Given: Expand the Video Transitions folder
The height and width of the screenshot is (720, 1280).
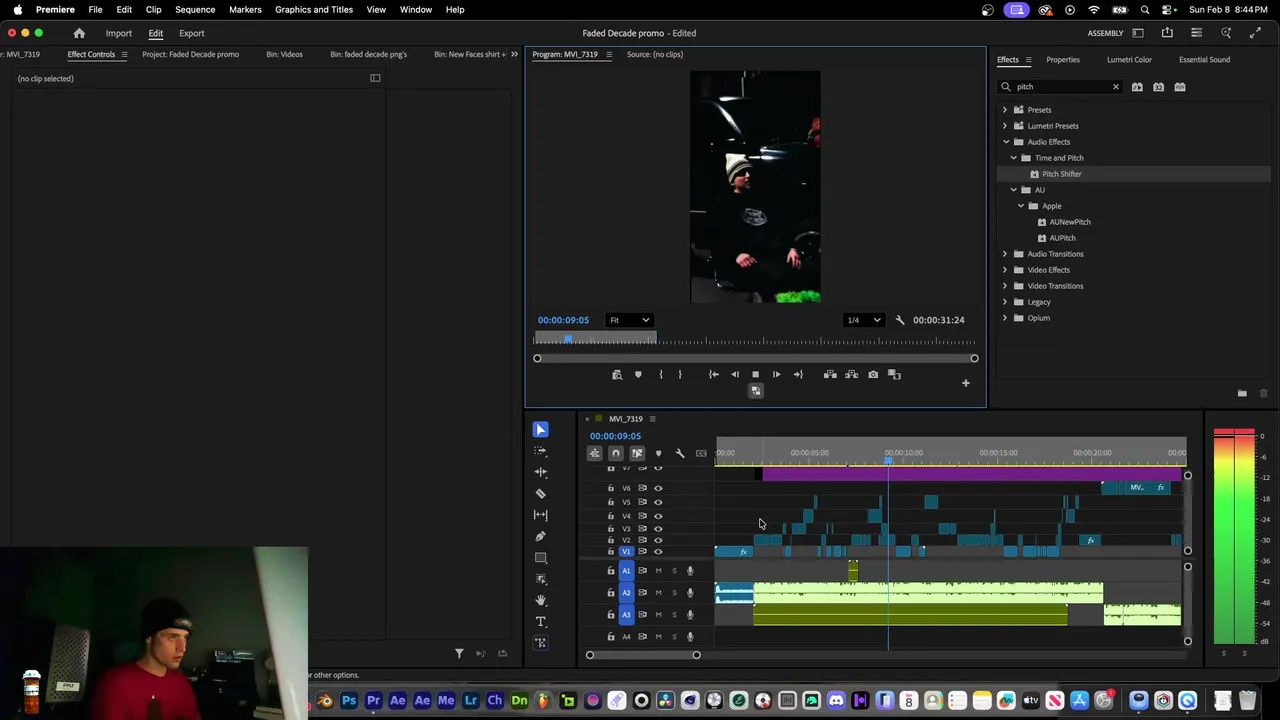Looking at the screenshot, I should coord(1005,286).
